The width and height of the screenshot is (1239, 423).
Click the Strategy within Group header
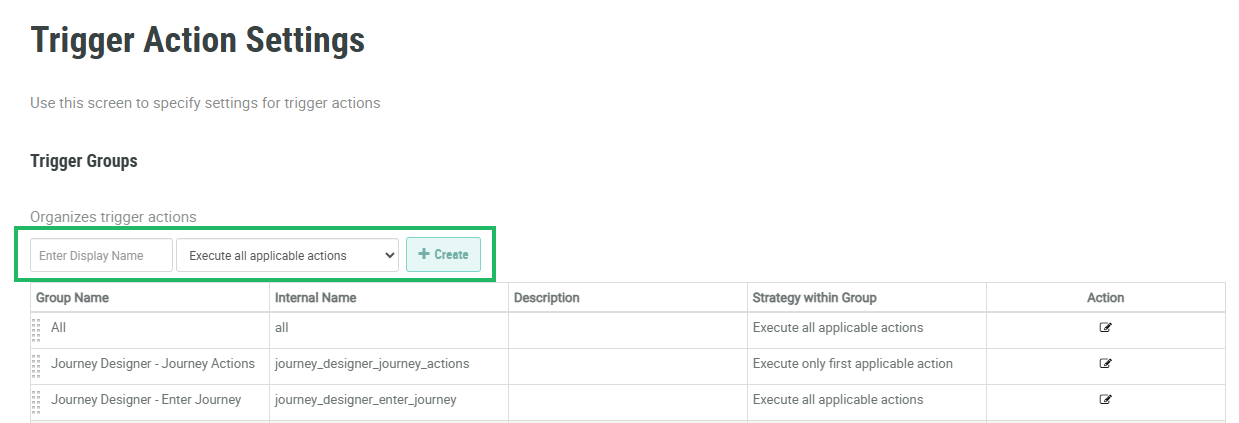815,298
